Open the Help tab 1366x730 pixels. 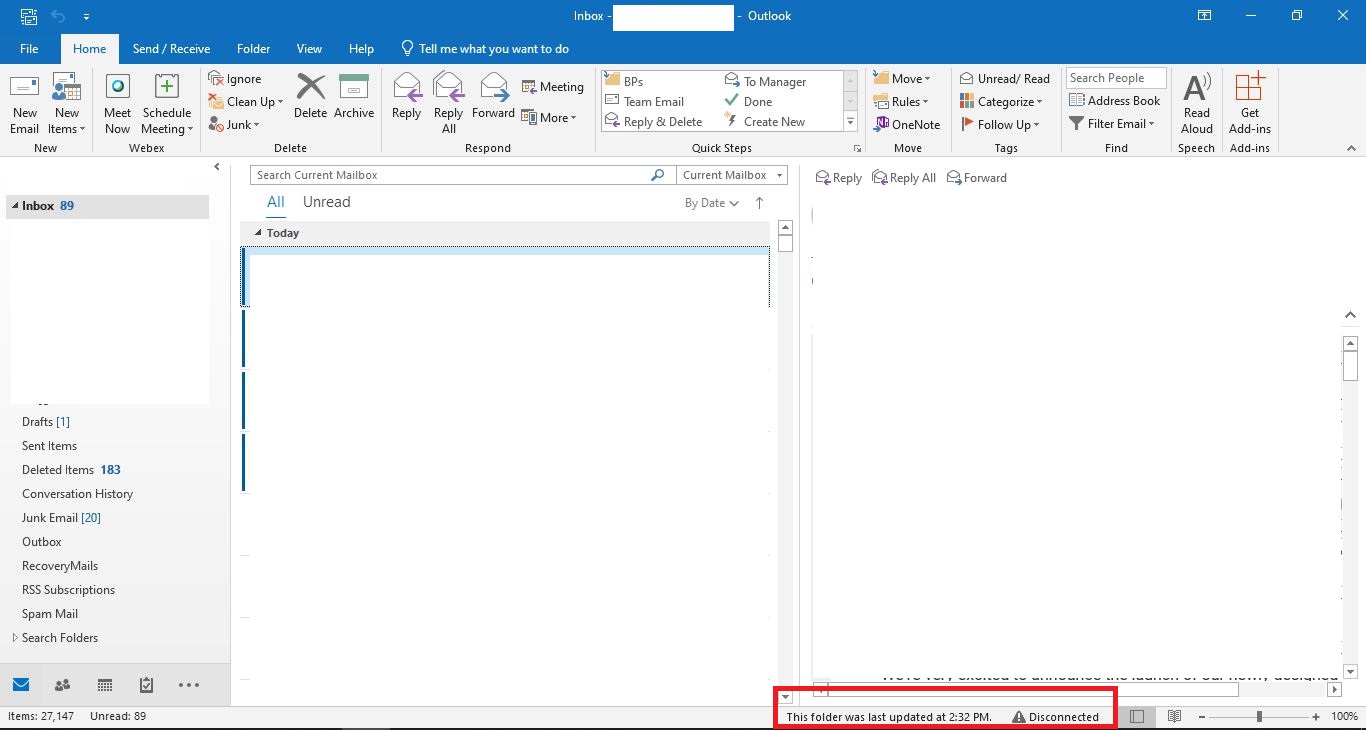pyautogui.click(x=361, y=49)
